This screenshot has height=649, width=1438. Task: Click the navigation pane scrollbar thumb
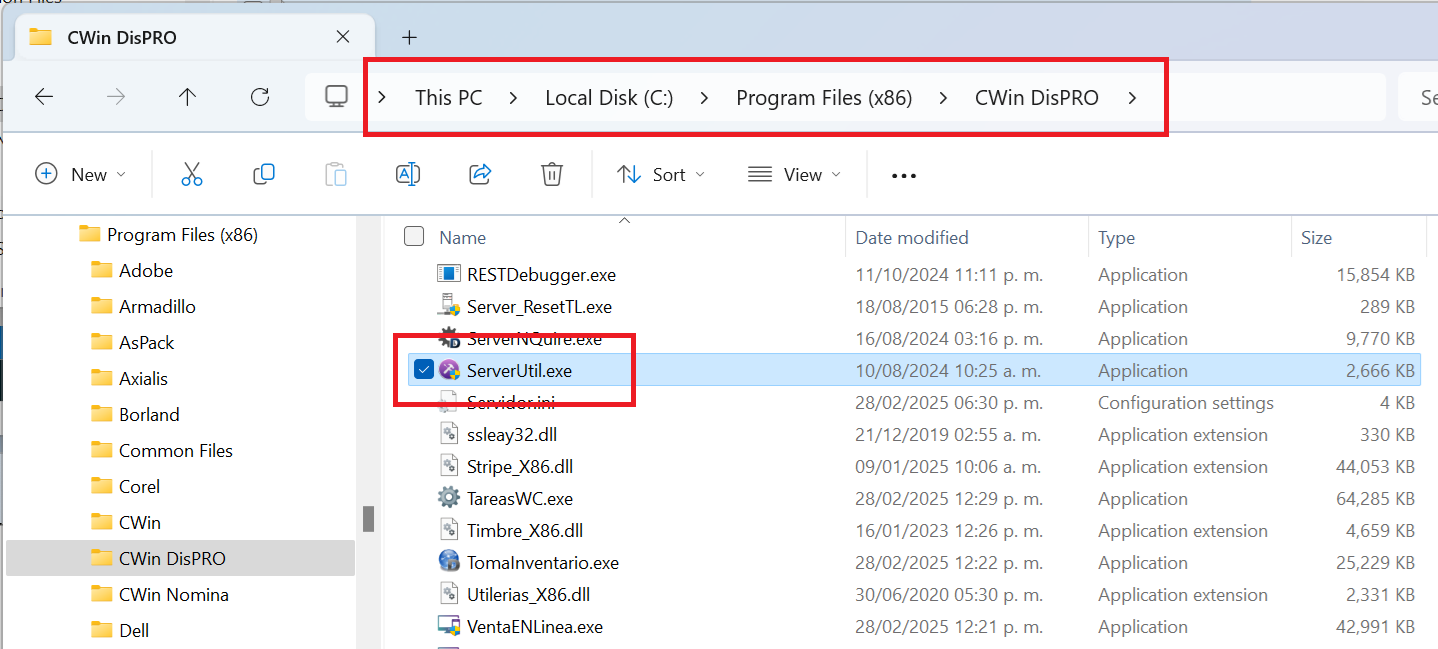(368, 518)
